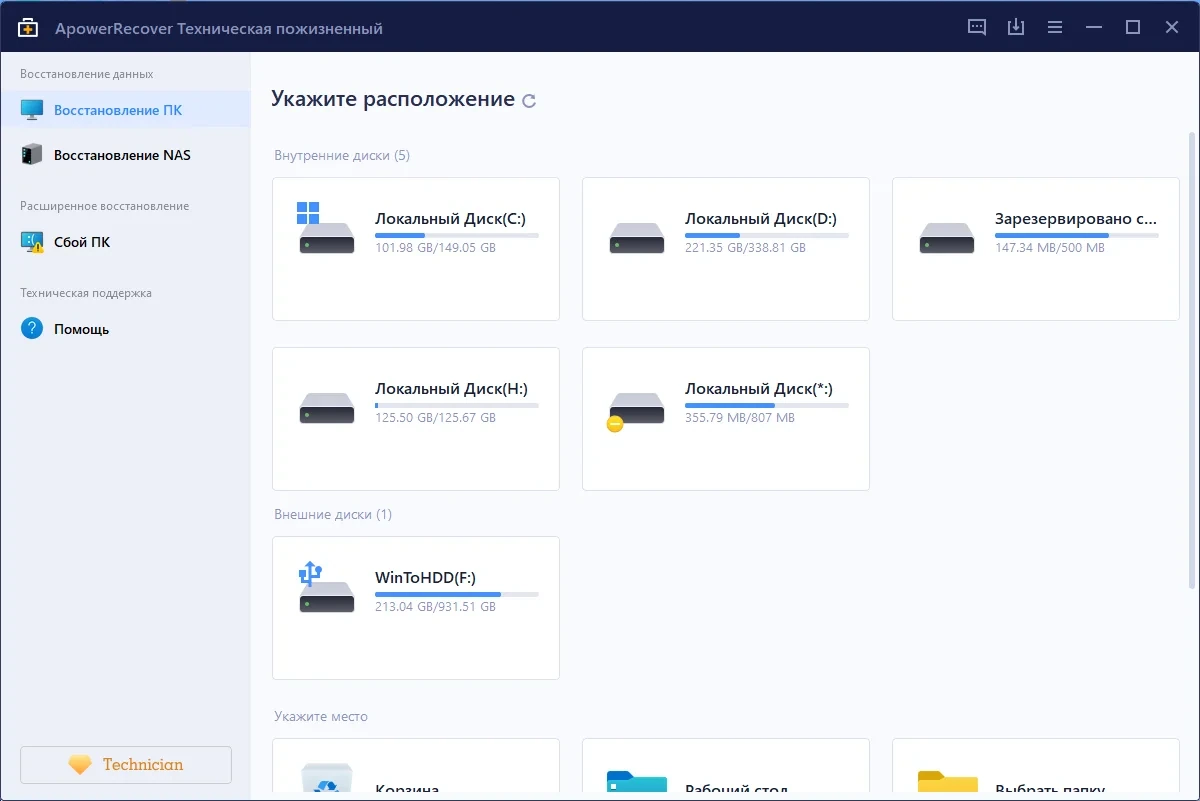Click the USB drive icon for WinToHDD(F:)
The width and height of the screenshot is (1200, 801).
326,588
